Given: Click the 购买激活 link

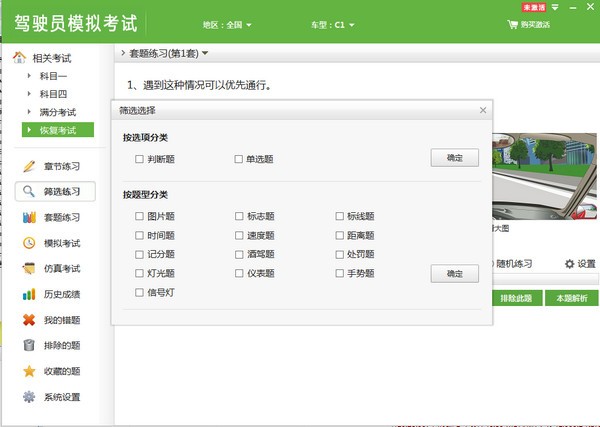Looking at the screenshot, I should pos(535,24).
